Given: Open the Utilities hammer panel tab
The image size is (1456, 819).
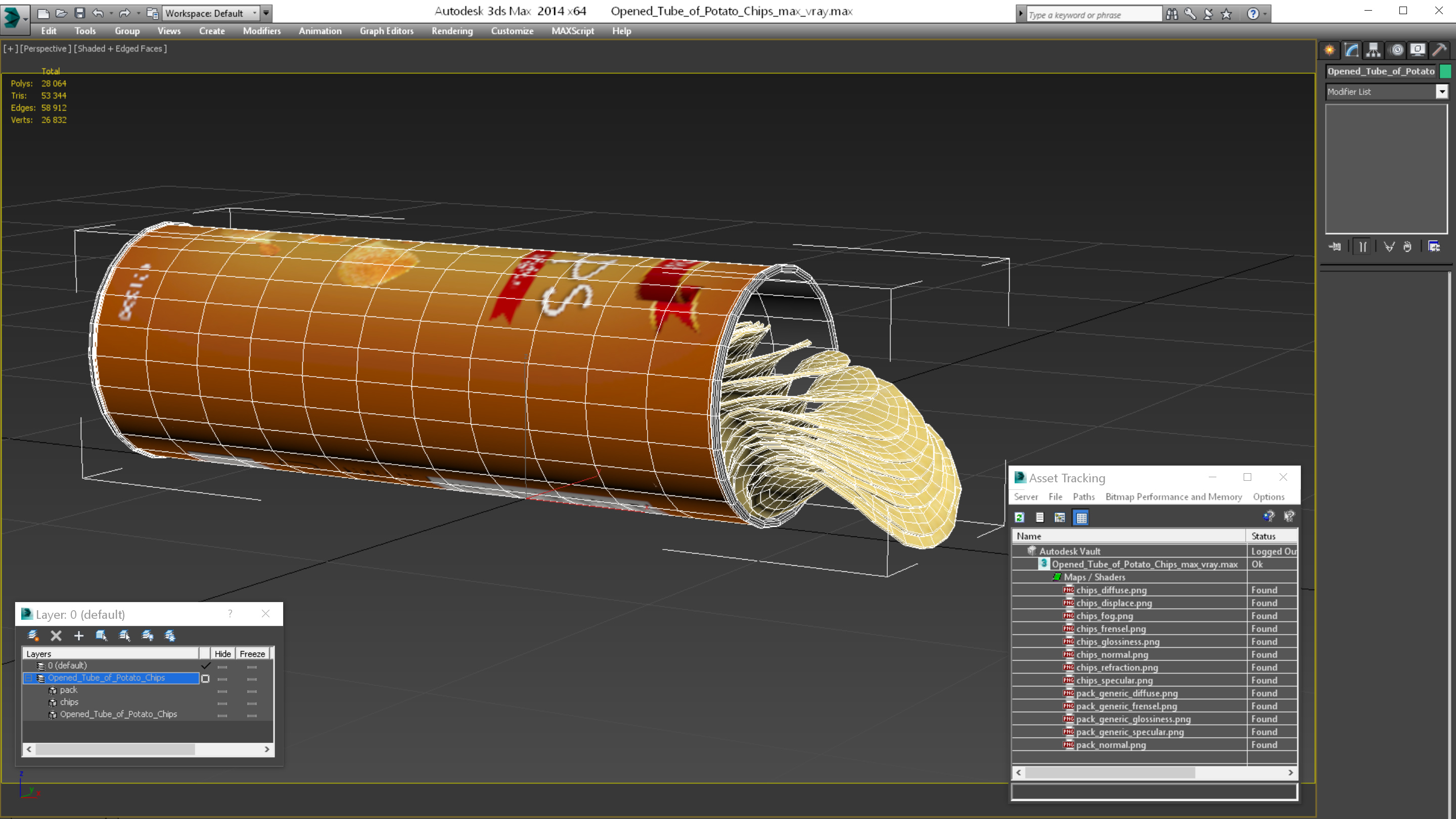Looking at the screenshot, I should click(x=1440, y=50).
